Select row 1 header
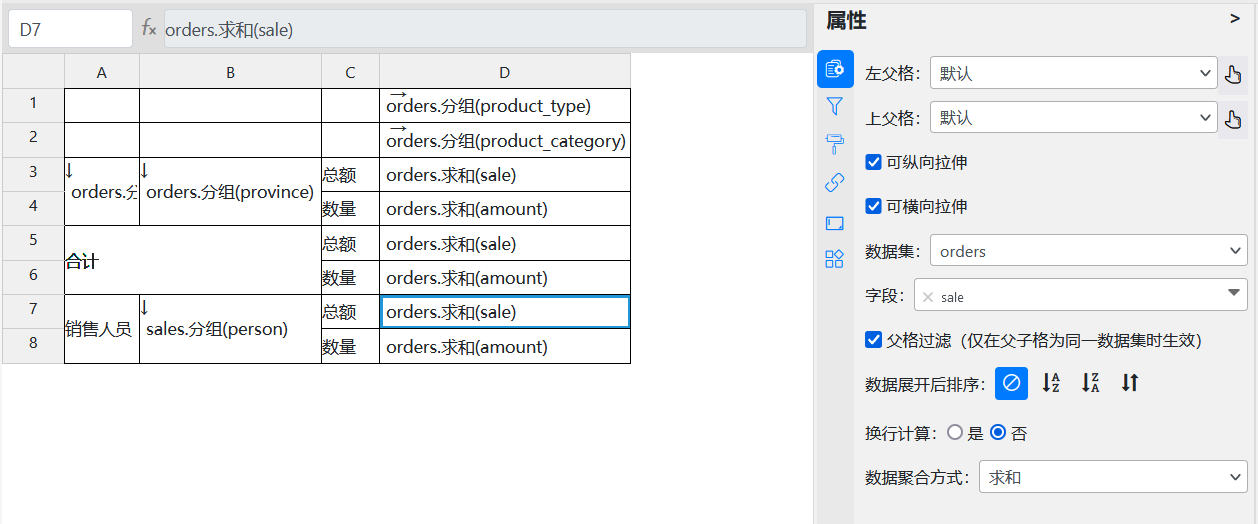 pos(33,105)
